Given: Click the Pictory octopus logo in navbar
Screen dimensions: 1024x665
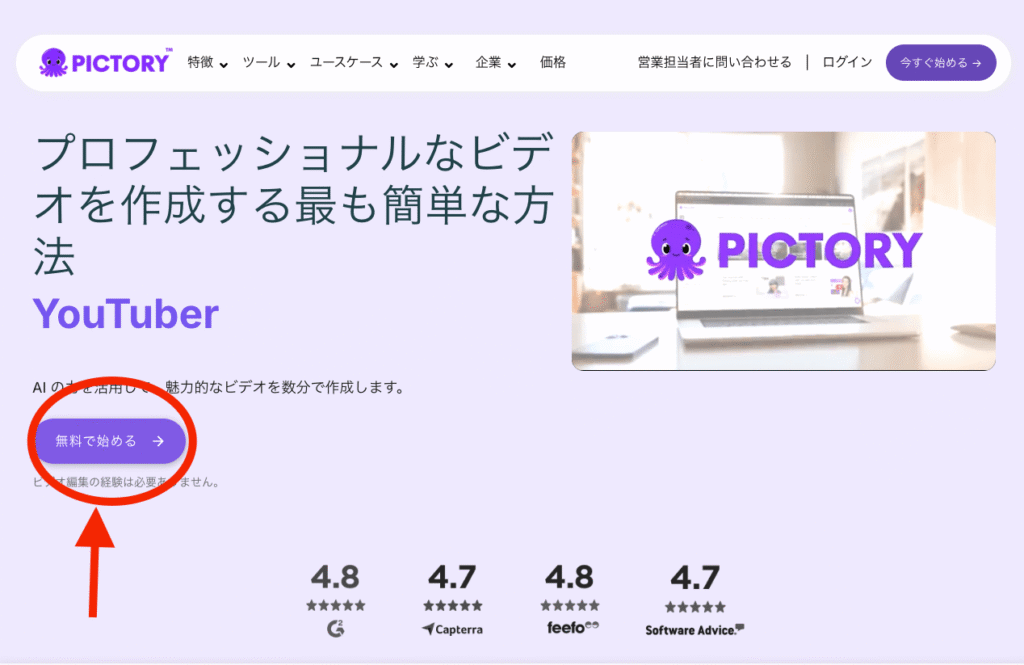Looking at the screenshot, I should 104,63.
